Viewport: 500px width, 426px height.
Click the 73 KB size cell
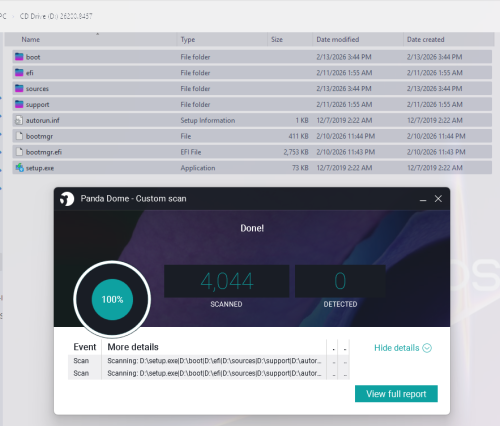[x=300, y=168]
